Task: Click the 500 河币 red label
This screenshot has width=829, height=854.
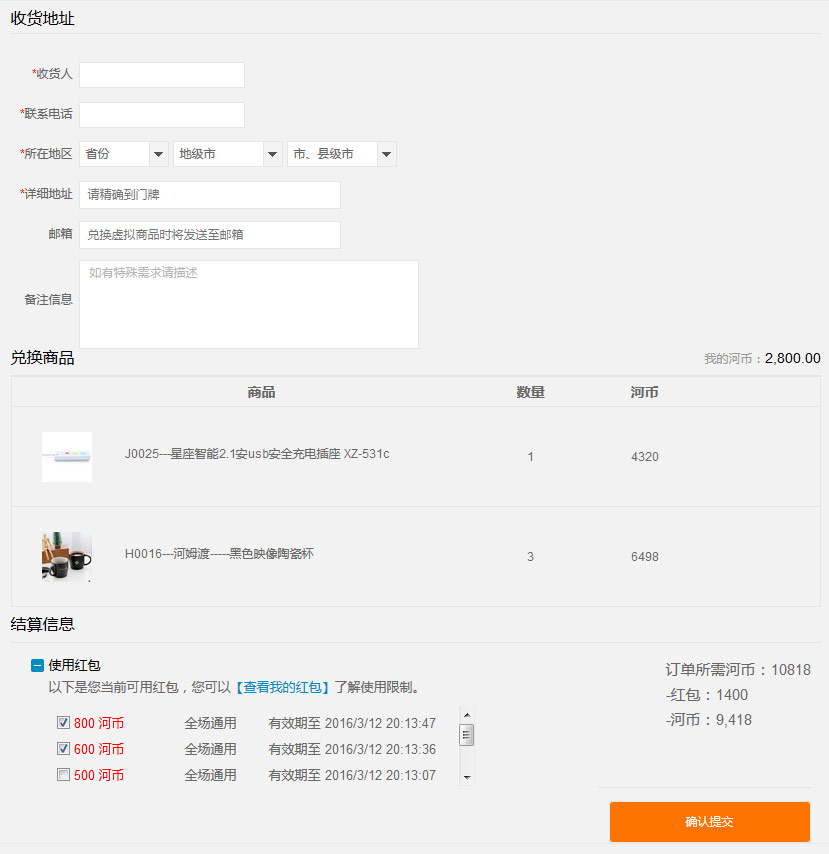Action: [x=99, y=775]
